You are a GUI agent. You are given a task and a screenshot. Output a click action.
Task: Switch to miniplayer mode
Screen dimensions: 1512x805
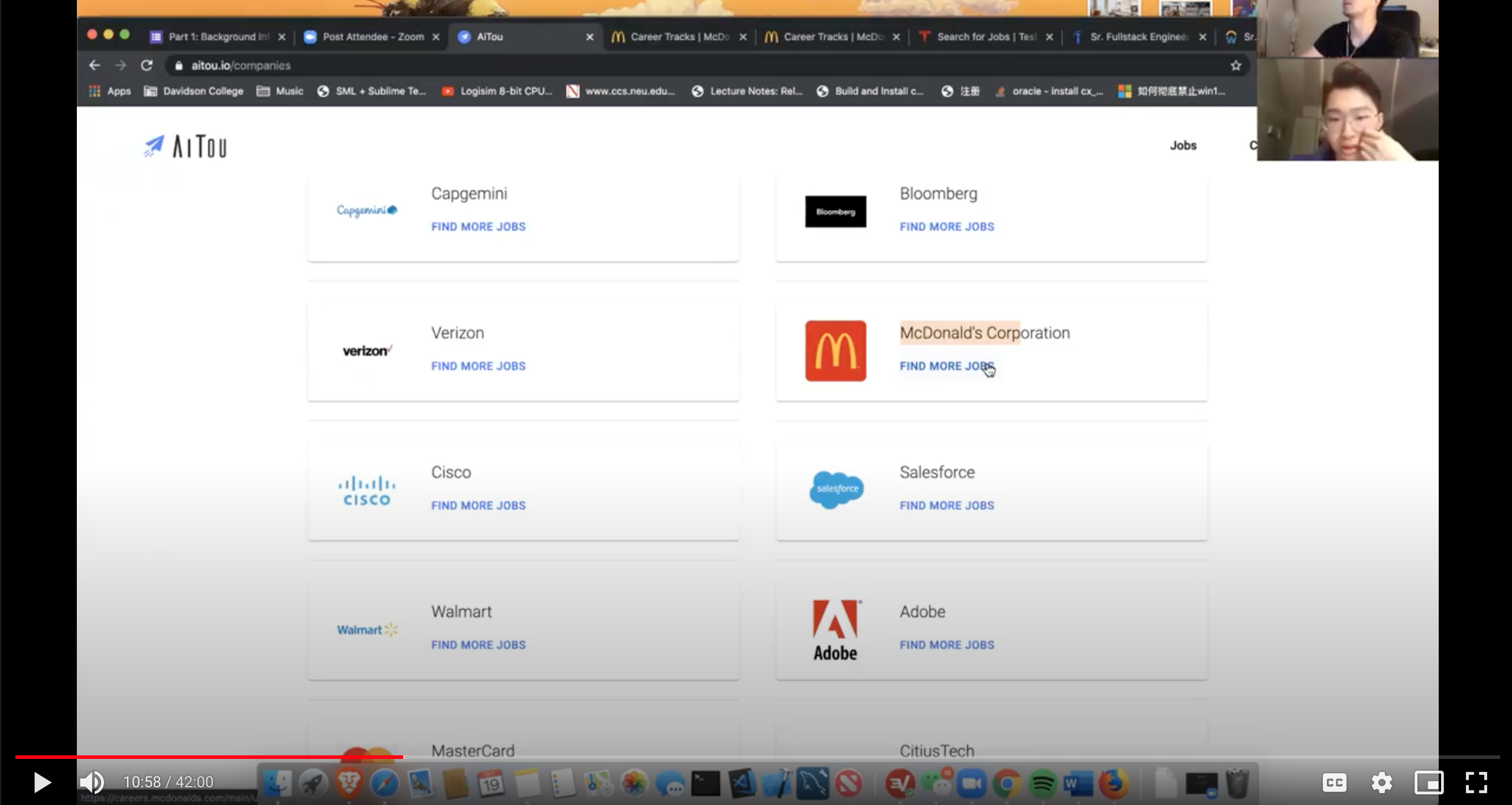(1428, 783)
